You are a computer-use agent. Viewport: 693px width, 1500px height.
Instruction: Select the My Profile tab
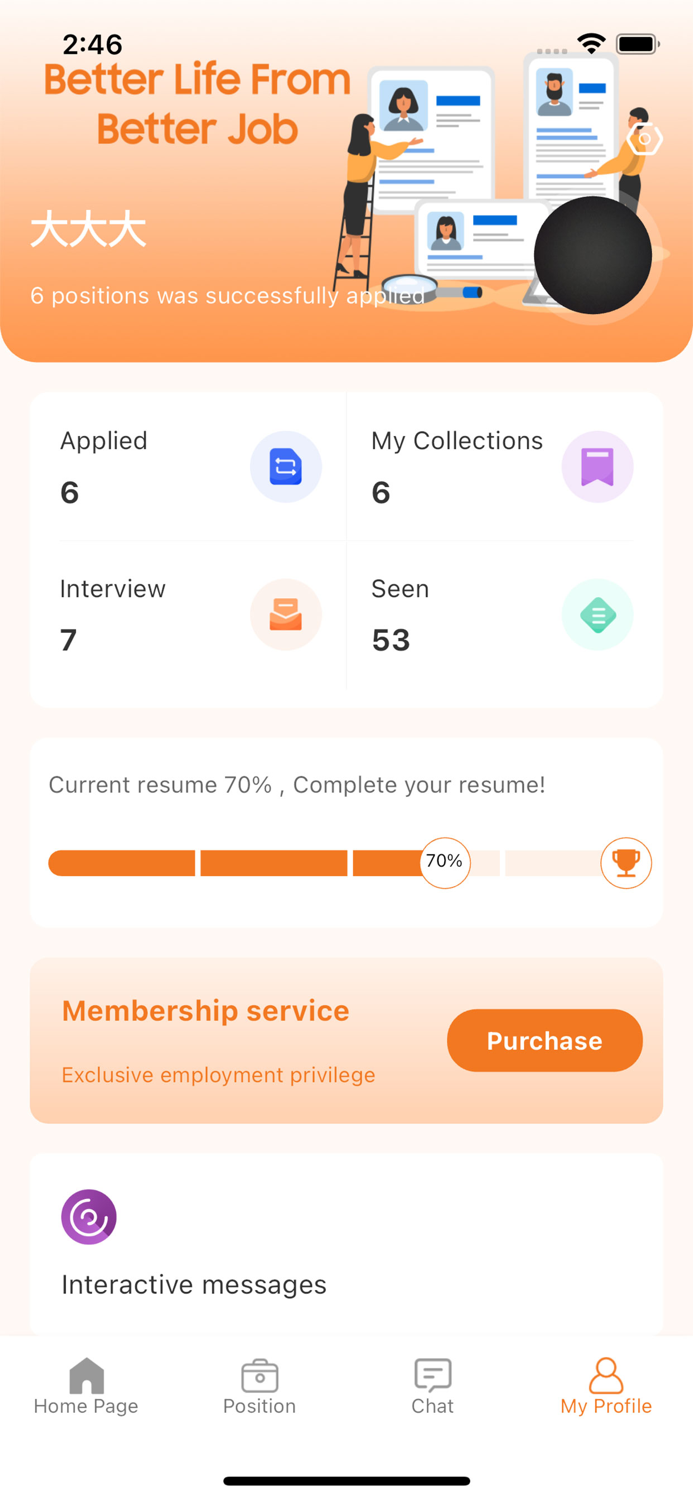point(606,1385)
